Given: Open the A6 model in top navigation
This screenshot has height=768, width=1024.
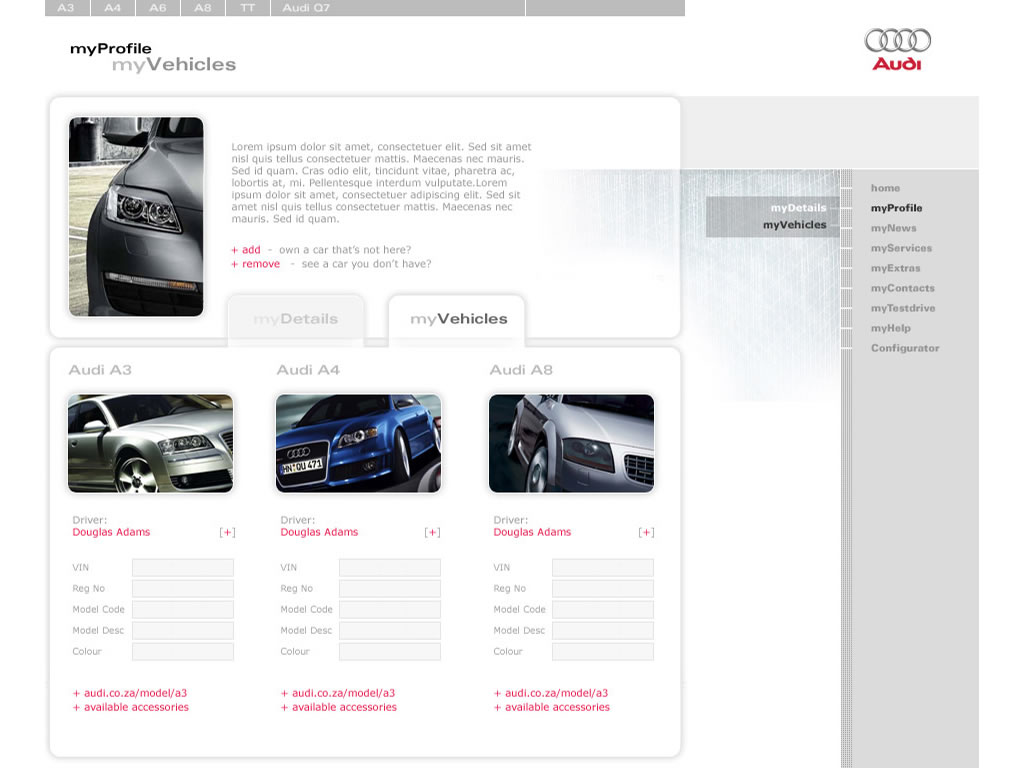Looking at the screenshot, I should [x=158, y=8].
